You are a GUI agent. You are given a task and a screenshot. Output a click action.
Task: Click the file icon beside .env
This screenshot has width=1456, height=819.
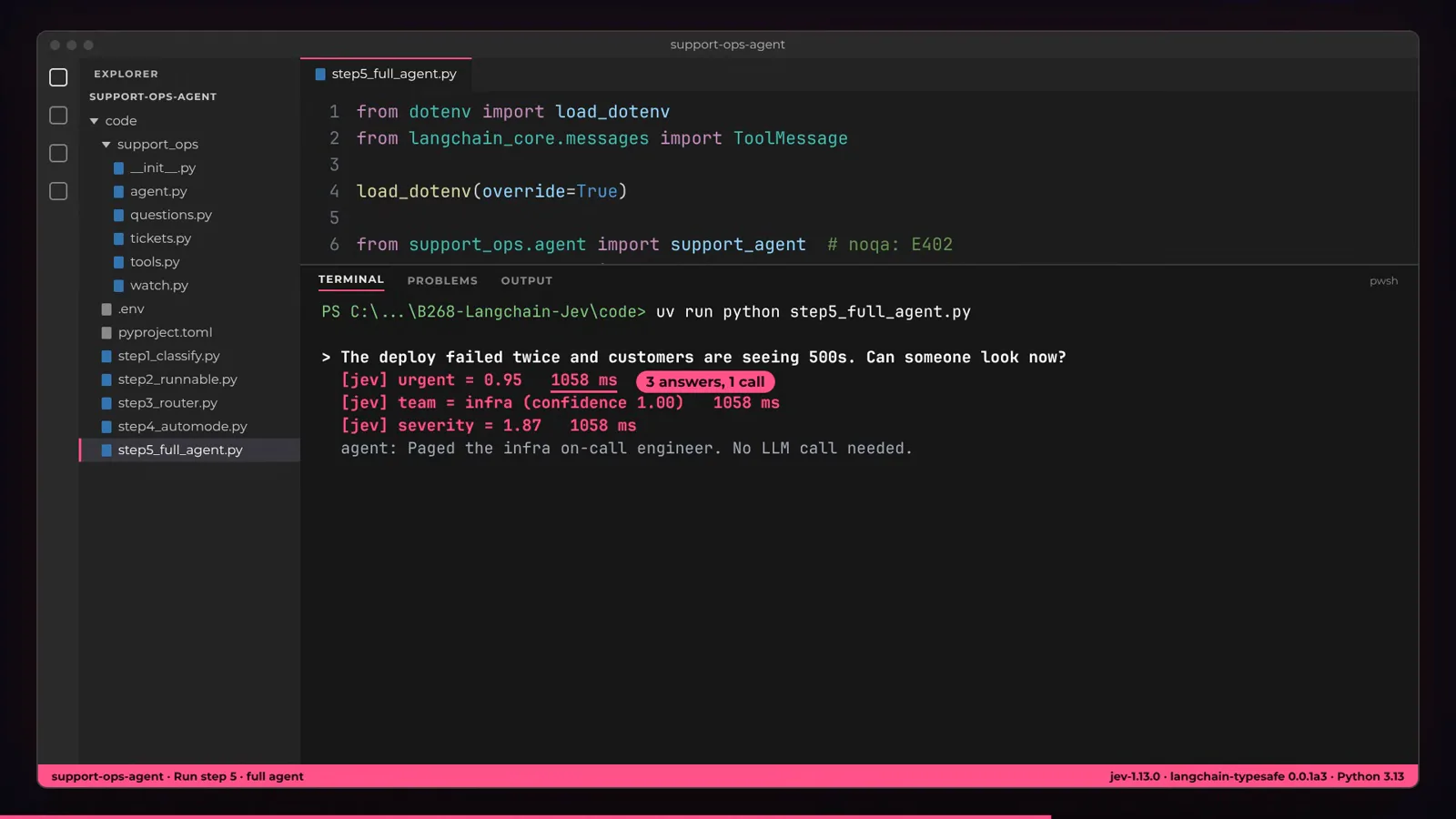(x=106, y=309)
